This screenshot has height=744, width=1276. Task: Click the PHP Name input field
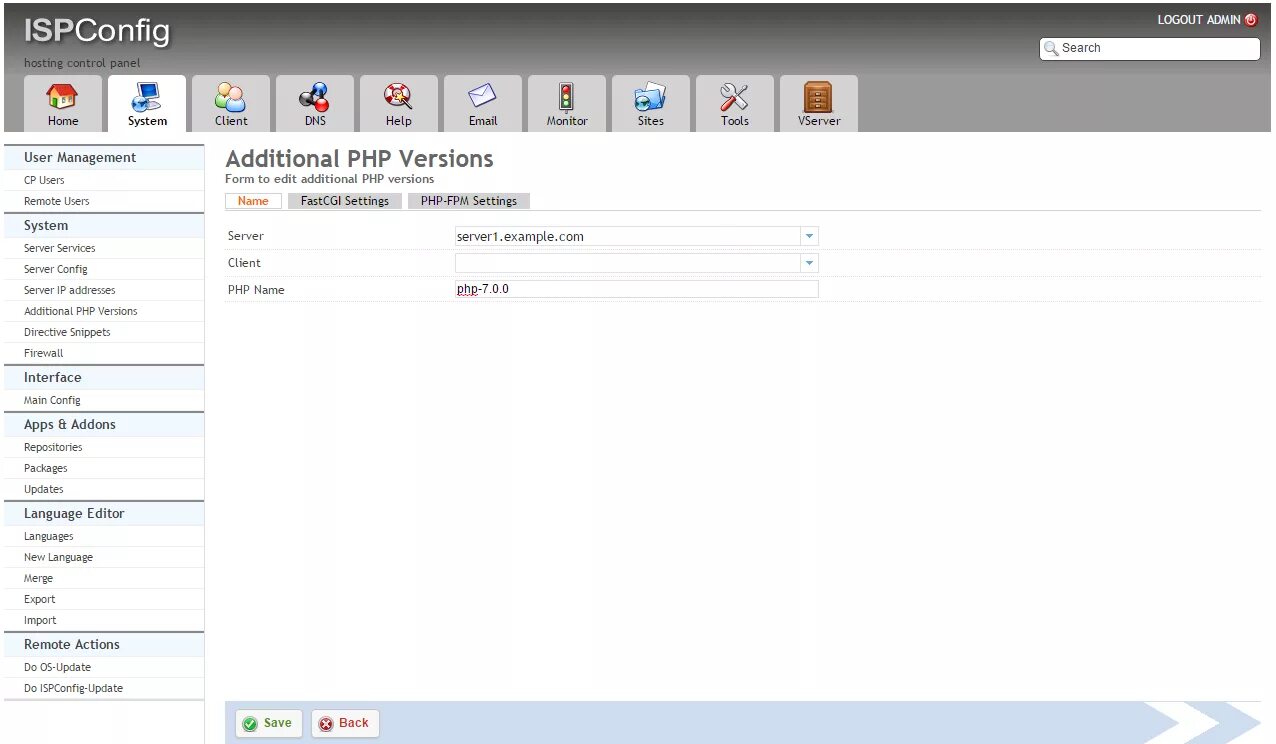tap(637, 289)
